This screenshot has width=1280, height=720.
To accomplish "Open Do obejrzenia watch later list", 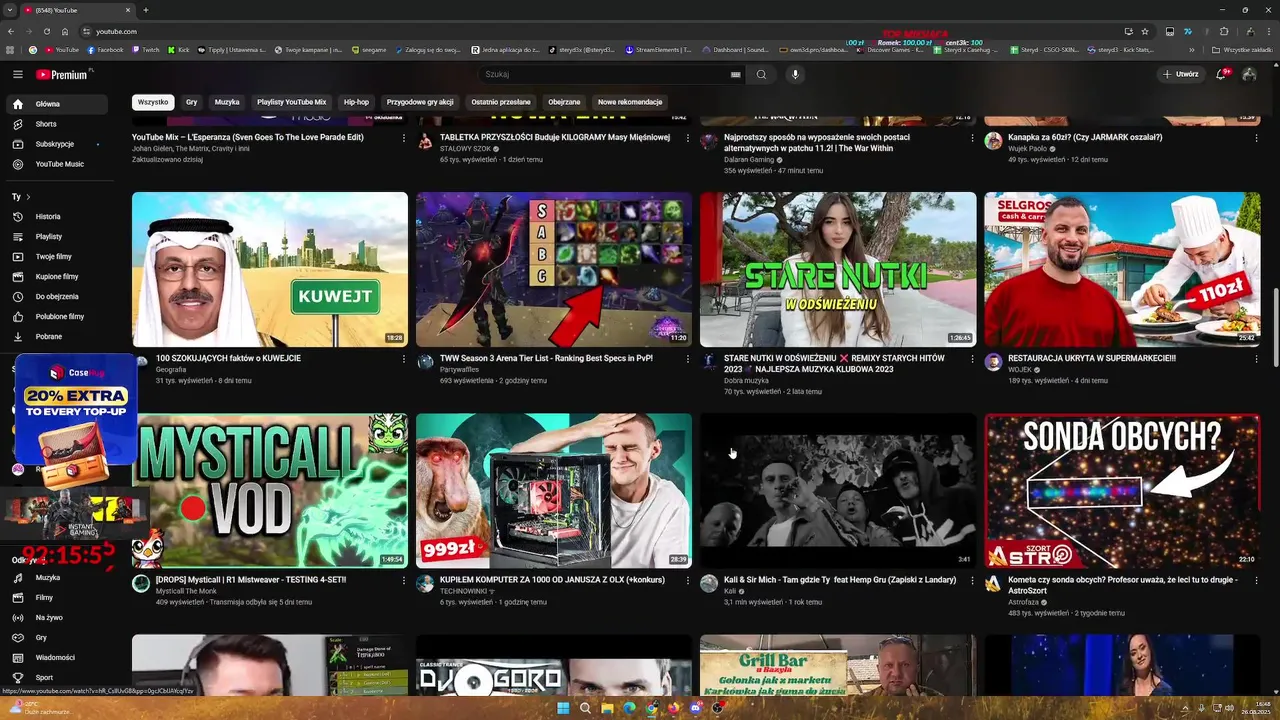I will (x=56, y=296).
